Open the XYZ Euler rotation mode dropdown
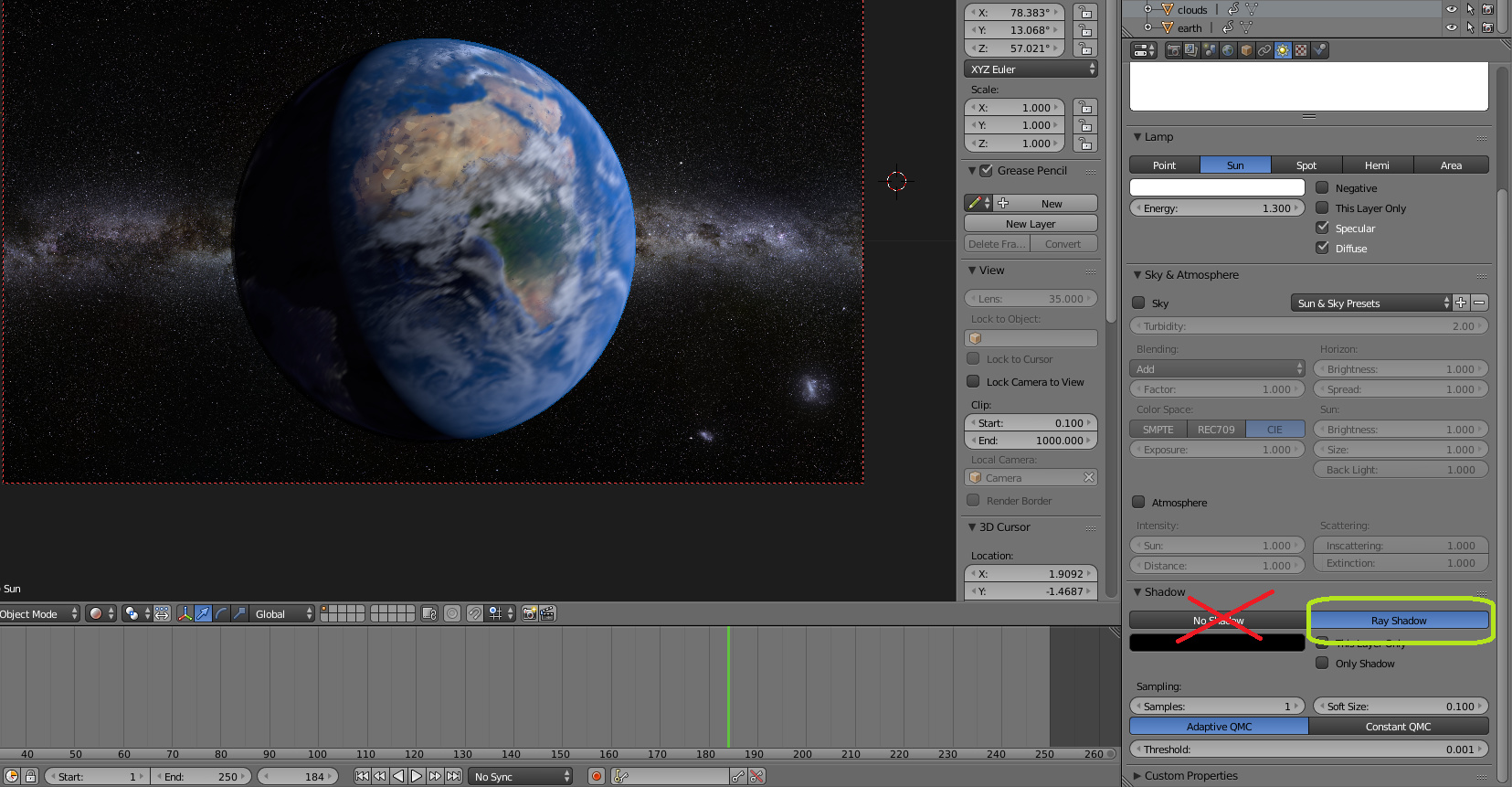 click(x=1031, y=69)
